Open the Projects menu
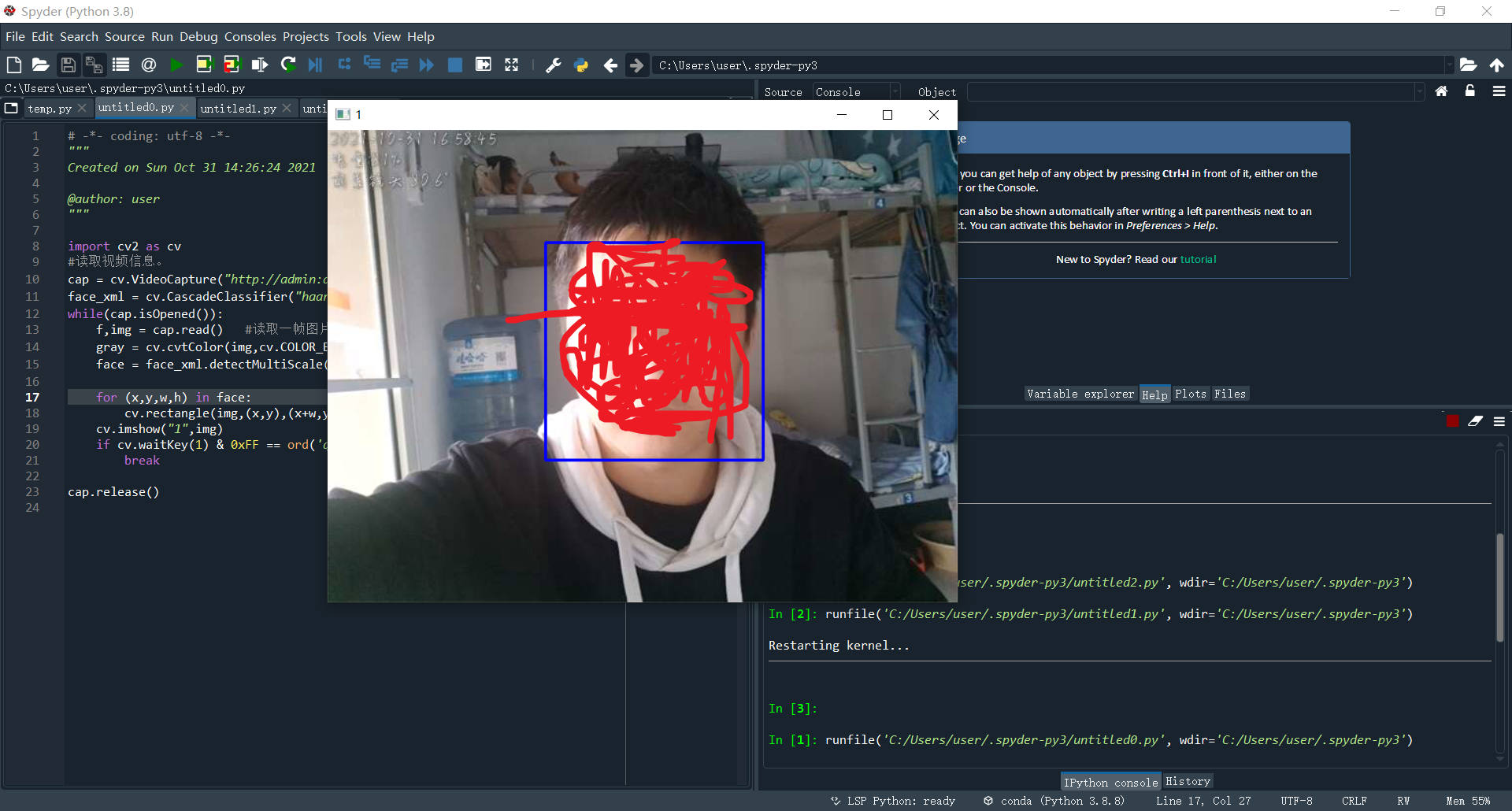The image size is (1512, 811). (x=306, y=36)
